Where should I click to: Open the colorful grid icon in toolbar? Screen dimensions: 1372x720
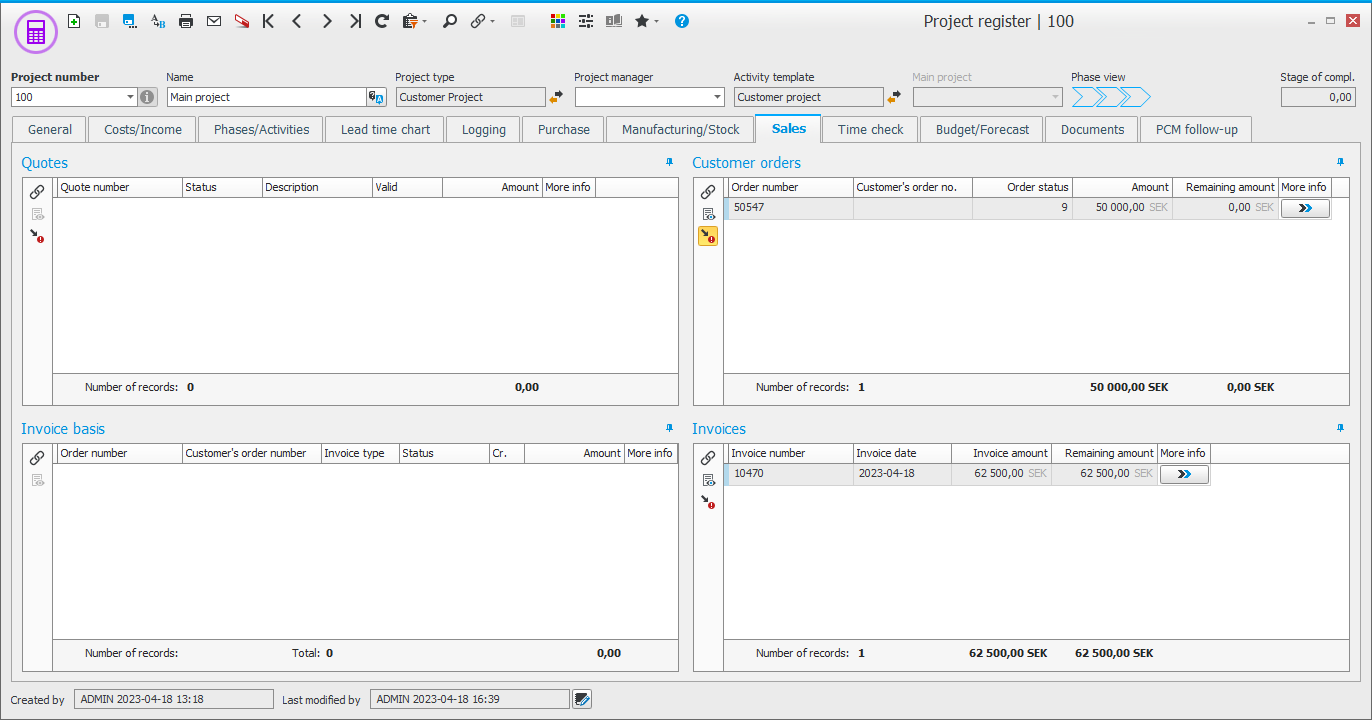(x=558, y=20)
